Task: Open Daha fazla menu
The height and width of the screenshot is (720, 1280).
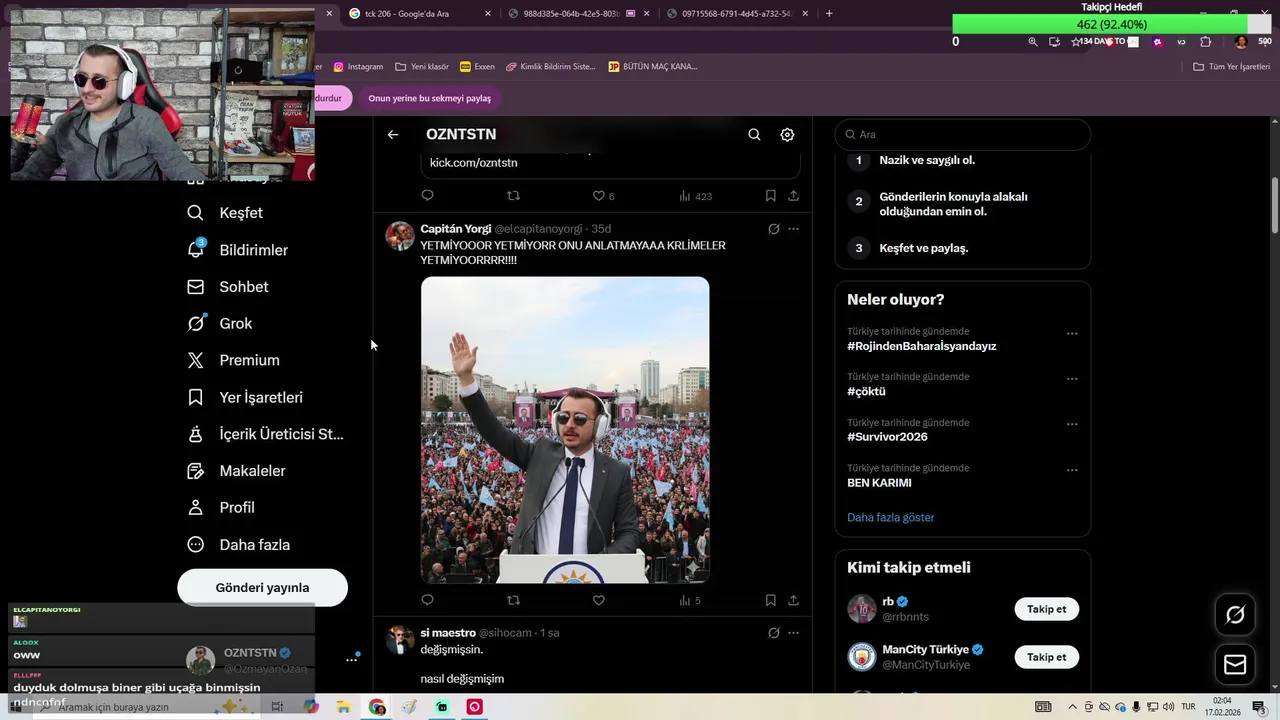Action: click(239, 545)
